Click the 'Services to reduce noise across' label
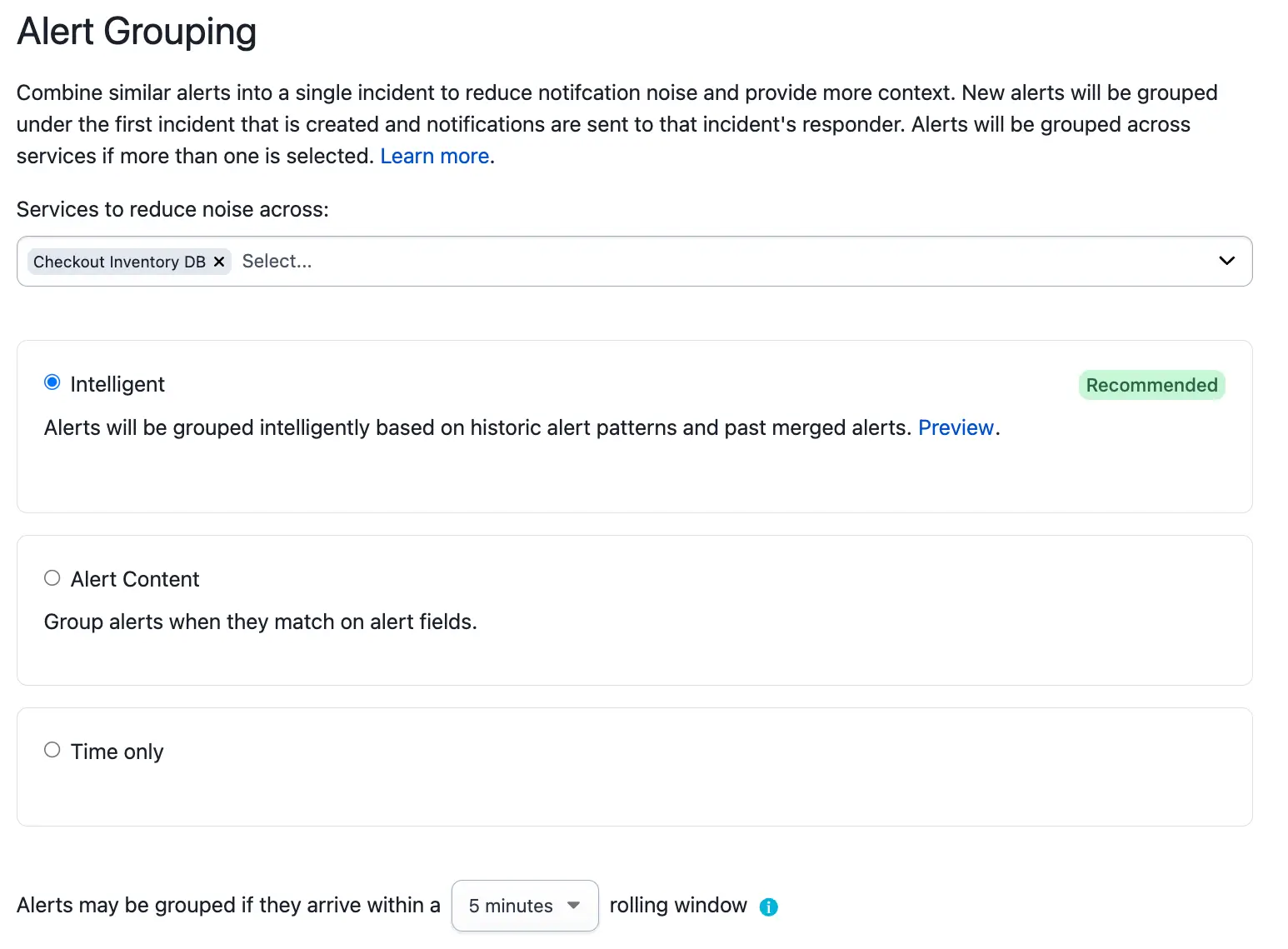This screenshot has width=1288, height=949. pos(172,209)
